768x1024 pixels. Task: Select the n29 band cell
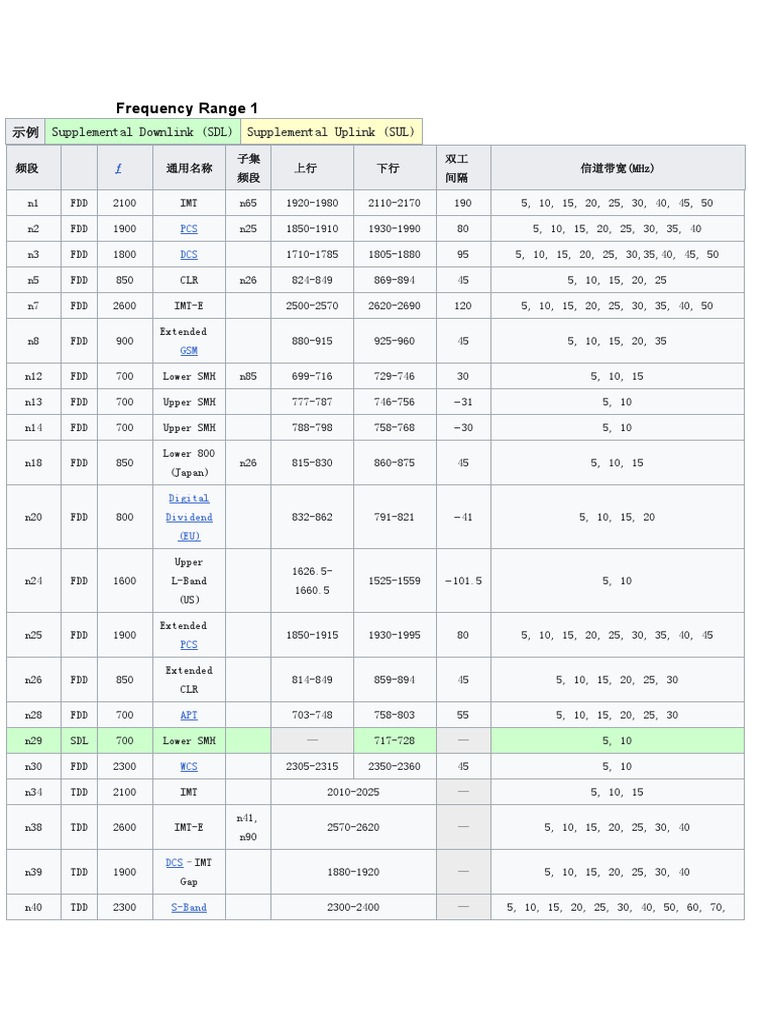pos(33,741)
